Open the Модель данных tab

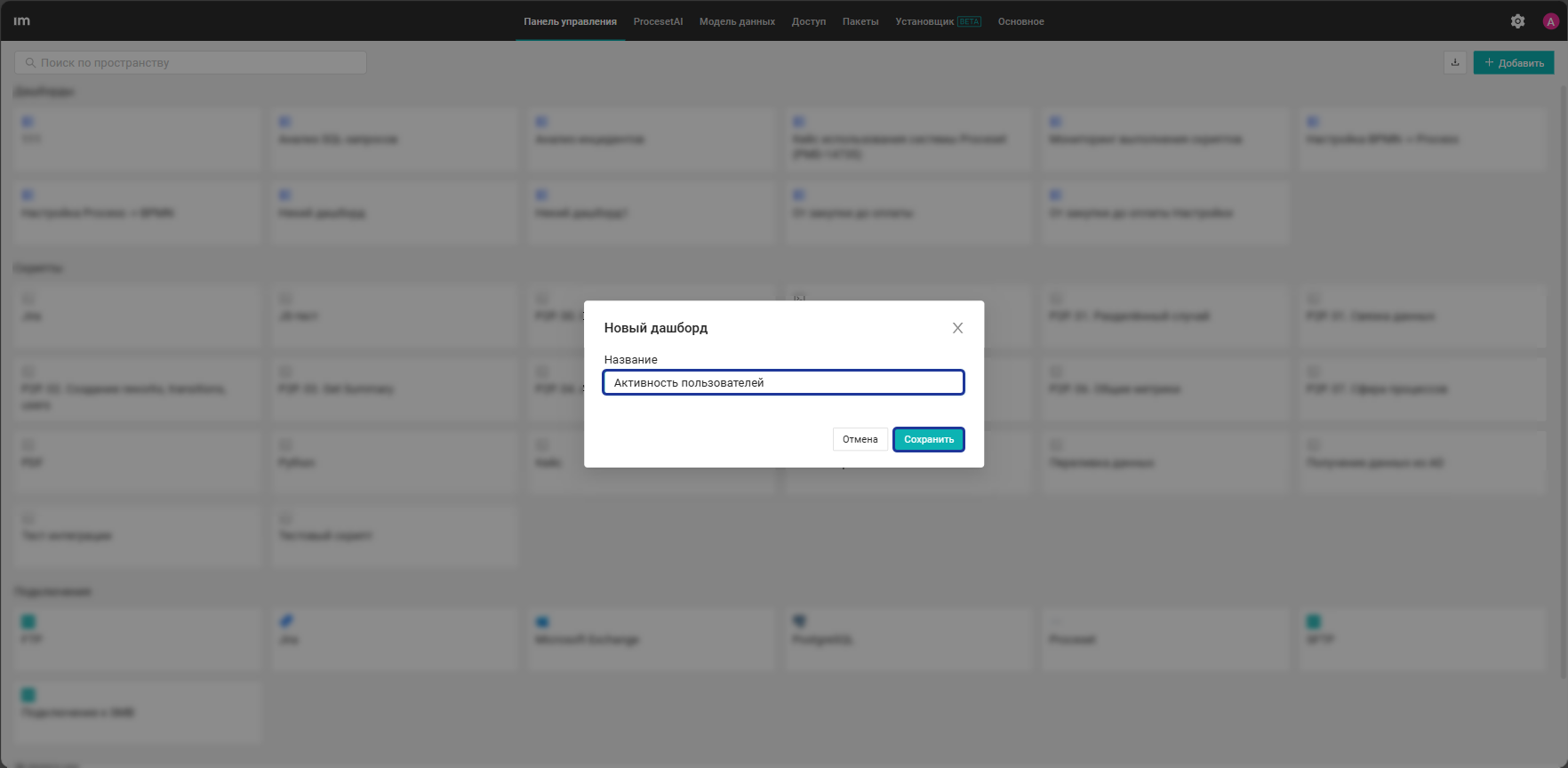[x=737, y=21]
